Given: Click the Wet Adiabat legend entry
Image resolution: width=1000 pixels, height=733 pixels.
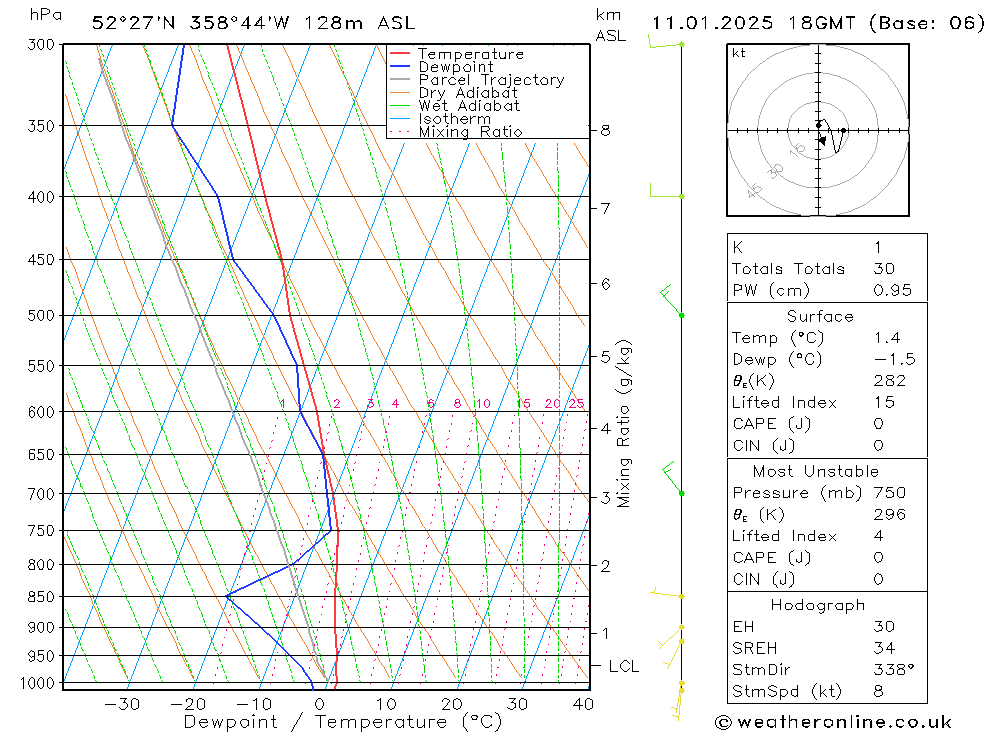Looking at the screenshot, I should pyautogui.click(x=455, y=106).
